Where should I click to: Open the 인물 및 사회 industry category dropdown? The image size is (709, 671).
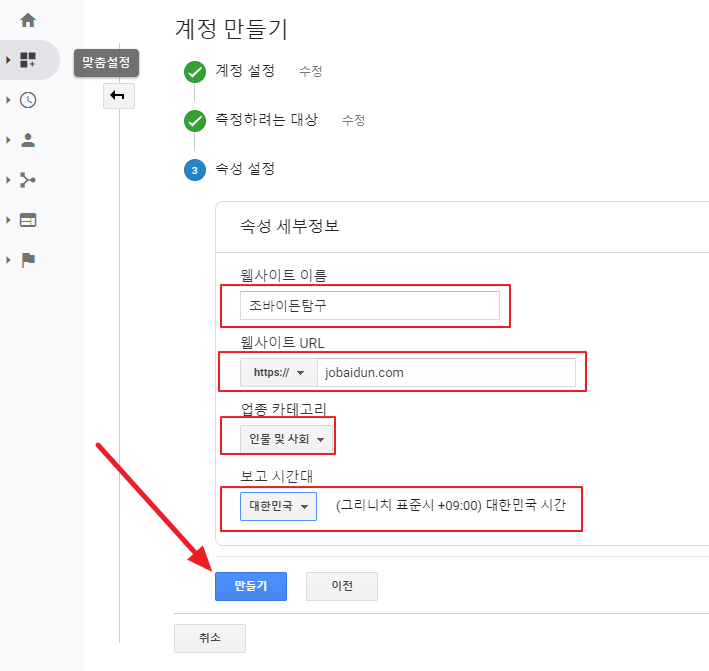pos(287,439)
